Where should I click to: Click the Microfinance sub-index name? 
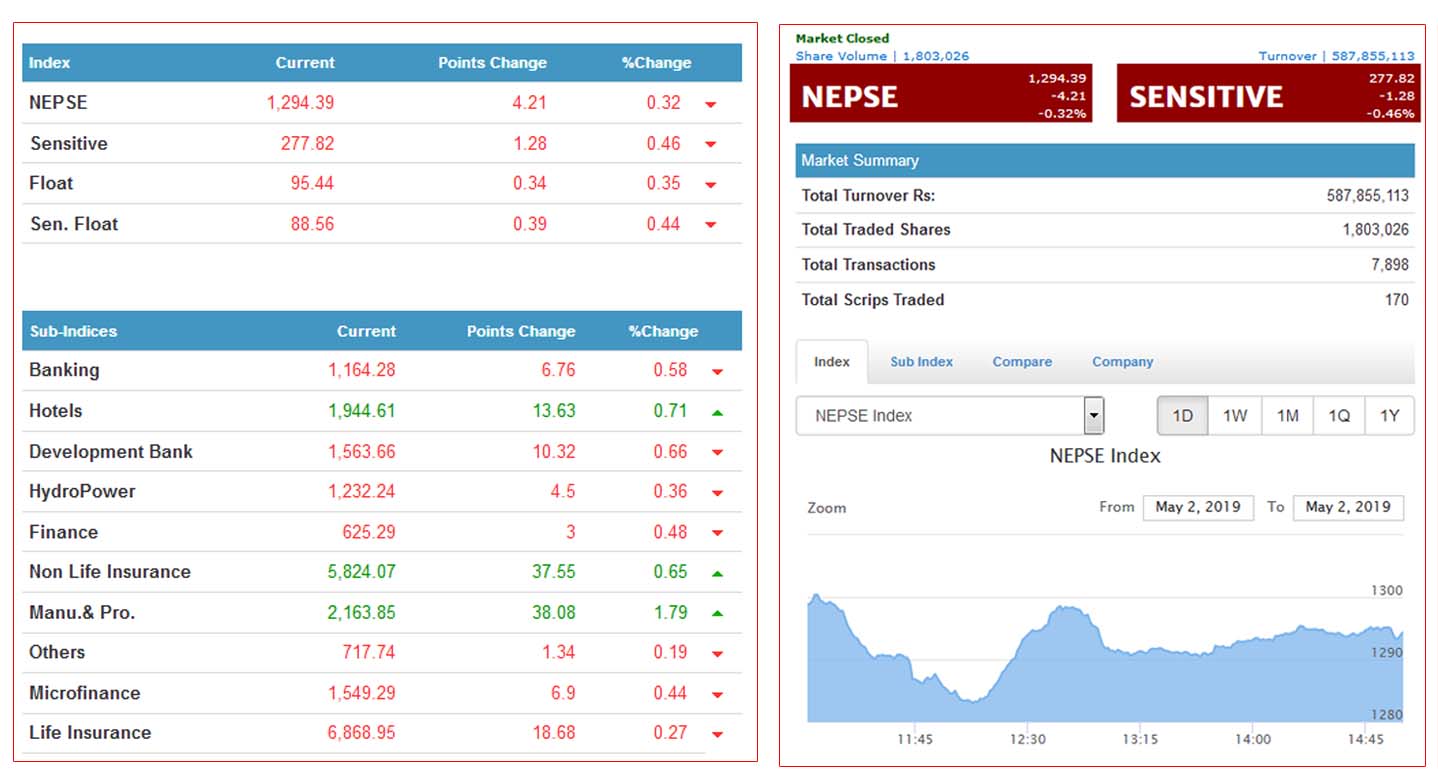[85, 693]
